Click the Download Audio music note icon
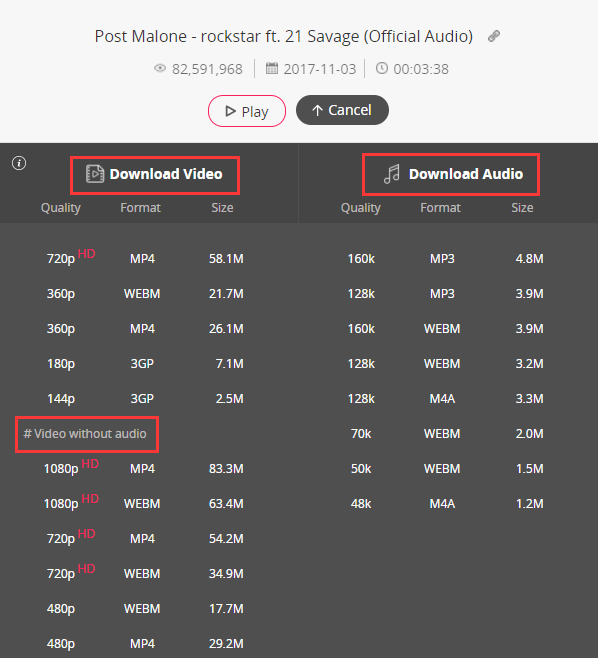The width and height of the screenshot is (598, 658). pyautogui.click(x=392, y=174)
